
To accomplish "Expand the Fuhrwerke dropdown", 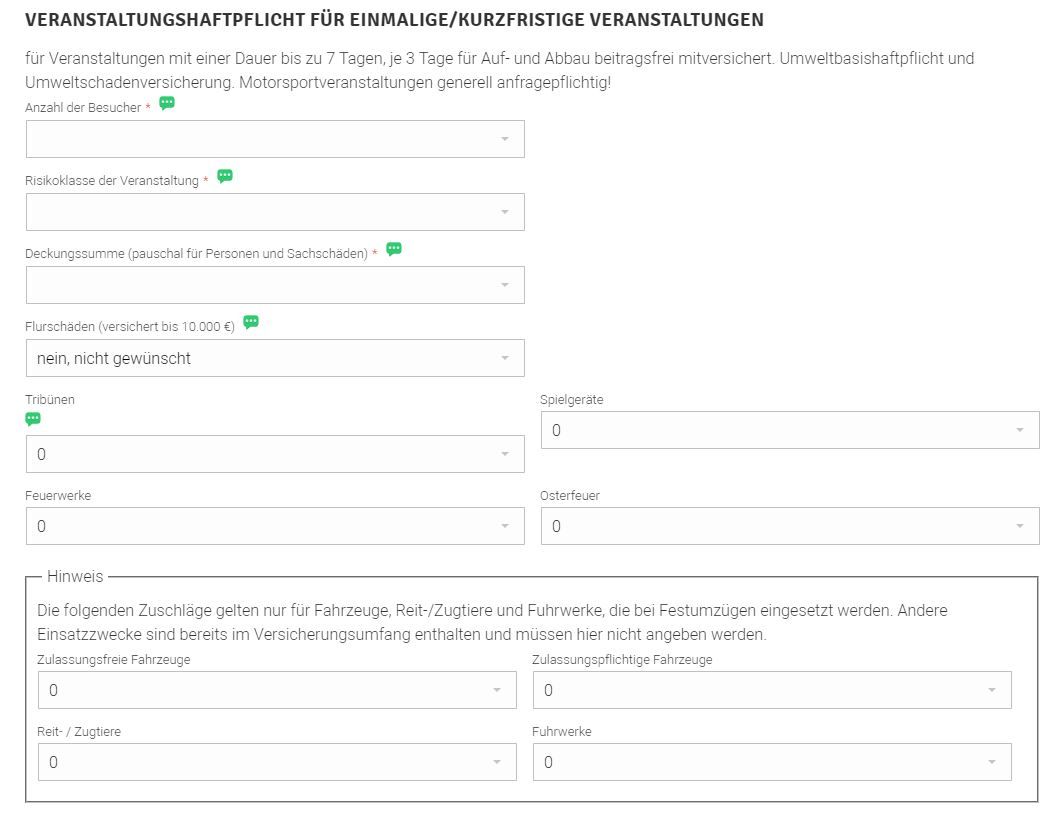I will [772, 762].
